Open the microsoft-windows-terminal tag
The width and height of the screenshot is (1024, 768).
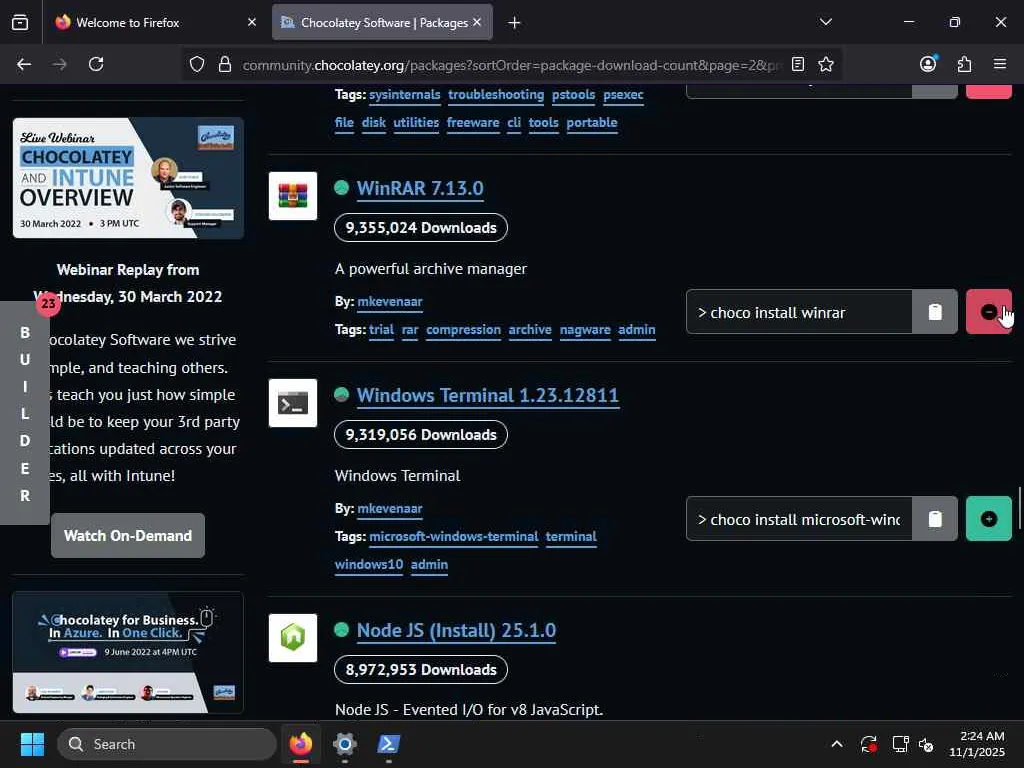[454, 537]
